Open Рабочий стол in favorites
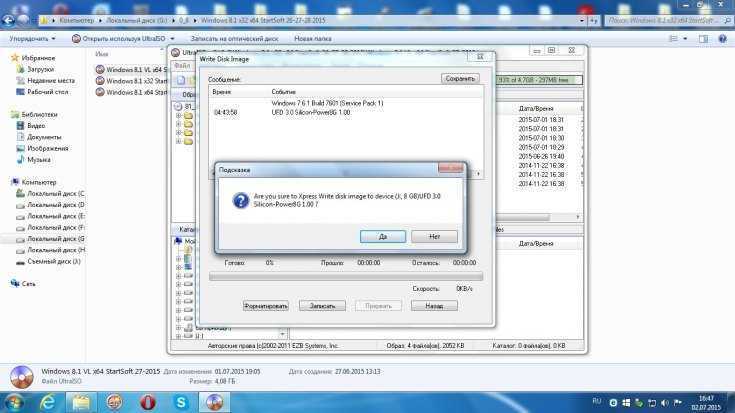Image resolution: width=735 pixels, height=413 pixels. (x=43, y=92)
